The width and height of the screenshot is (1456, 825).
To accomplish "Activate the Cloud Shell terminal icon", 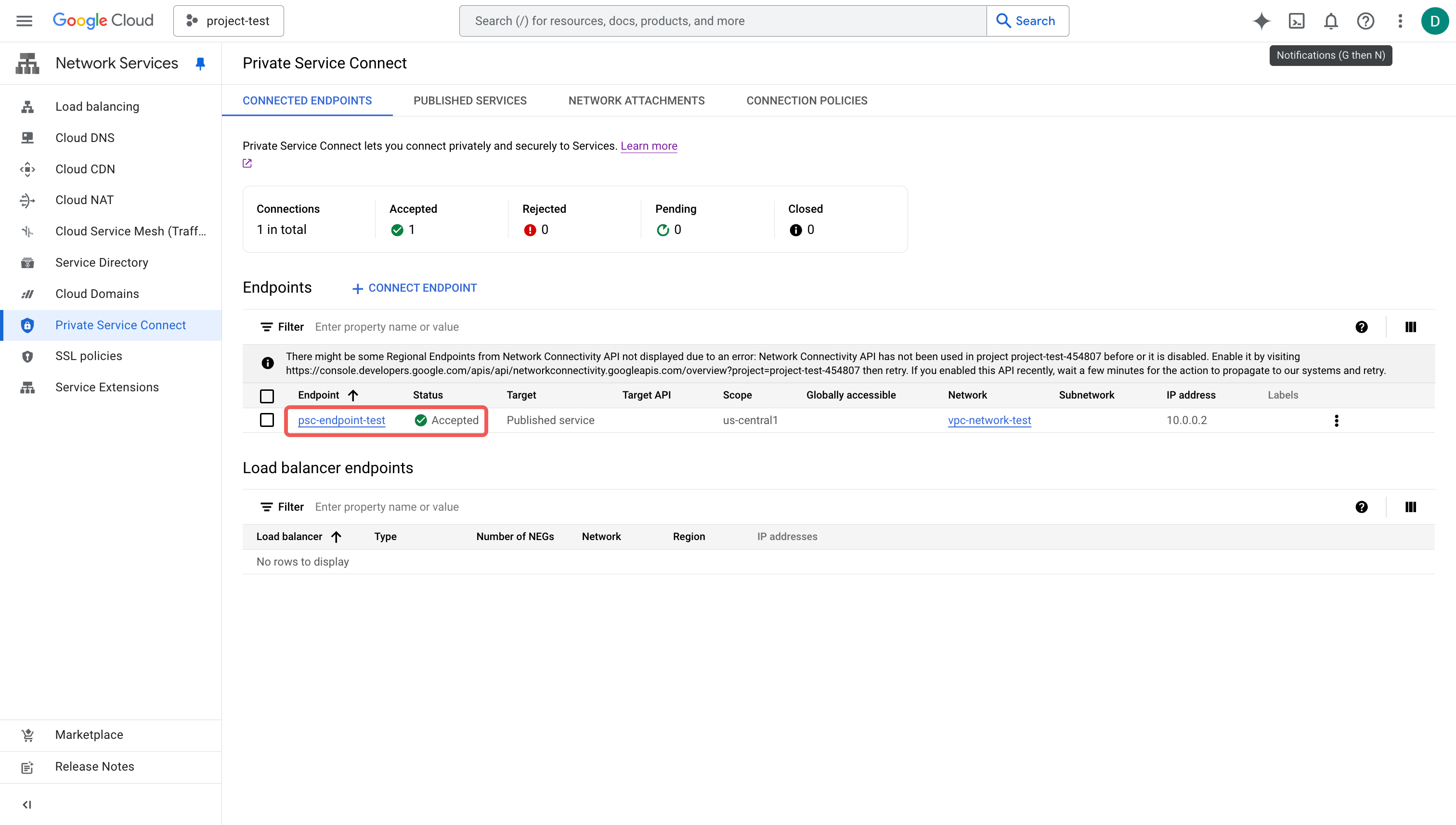I will [1296, 21].
